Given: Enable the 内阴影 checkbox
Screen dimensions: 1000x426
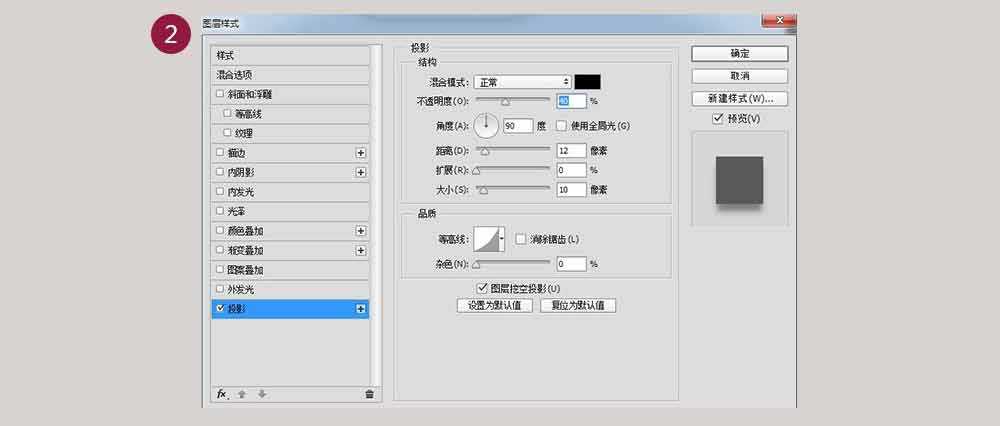Looking at the screenshot, I should 220,172.
